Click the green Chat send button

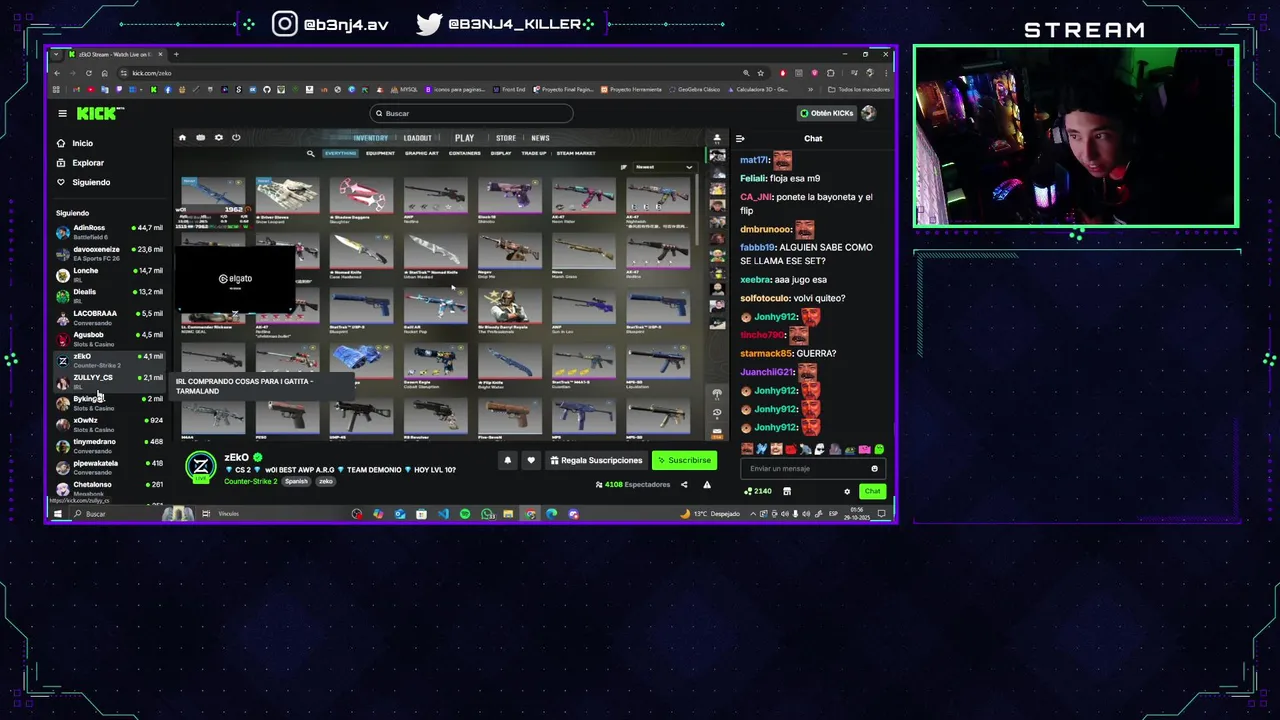click(872, 492)
